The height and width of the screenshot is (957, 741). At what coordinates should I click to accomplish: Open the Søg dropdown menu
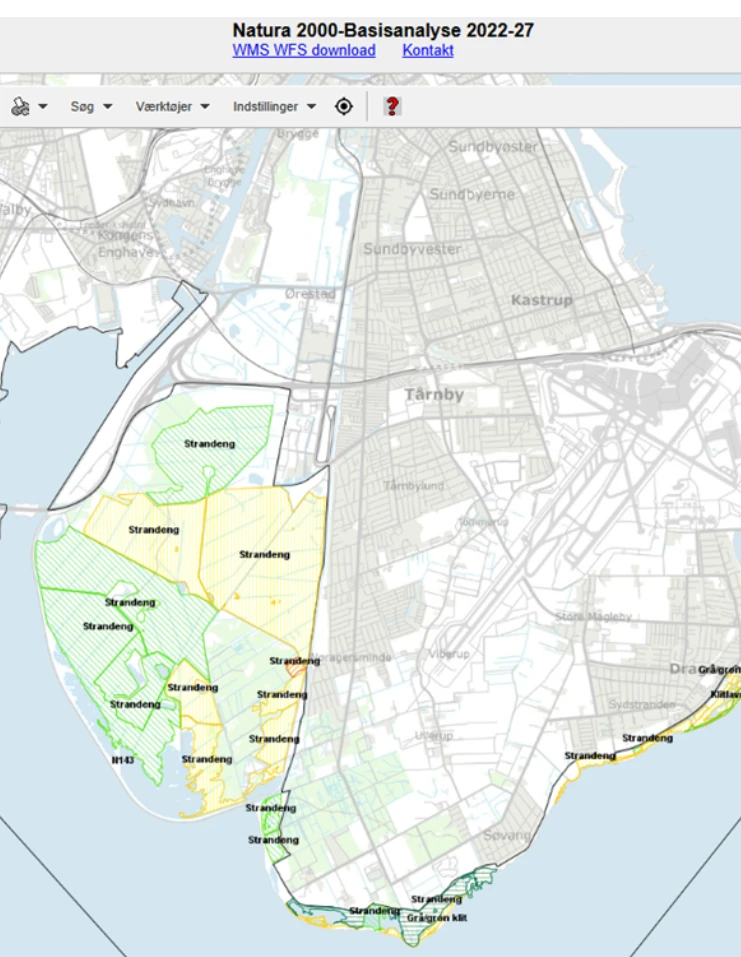click(x=91, y=107)
